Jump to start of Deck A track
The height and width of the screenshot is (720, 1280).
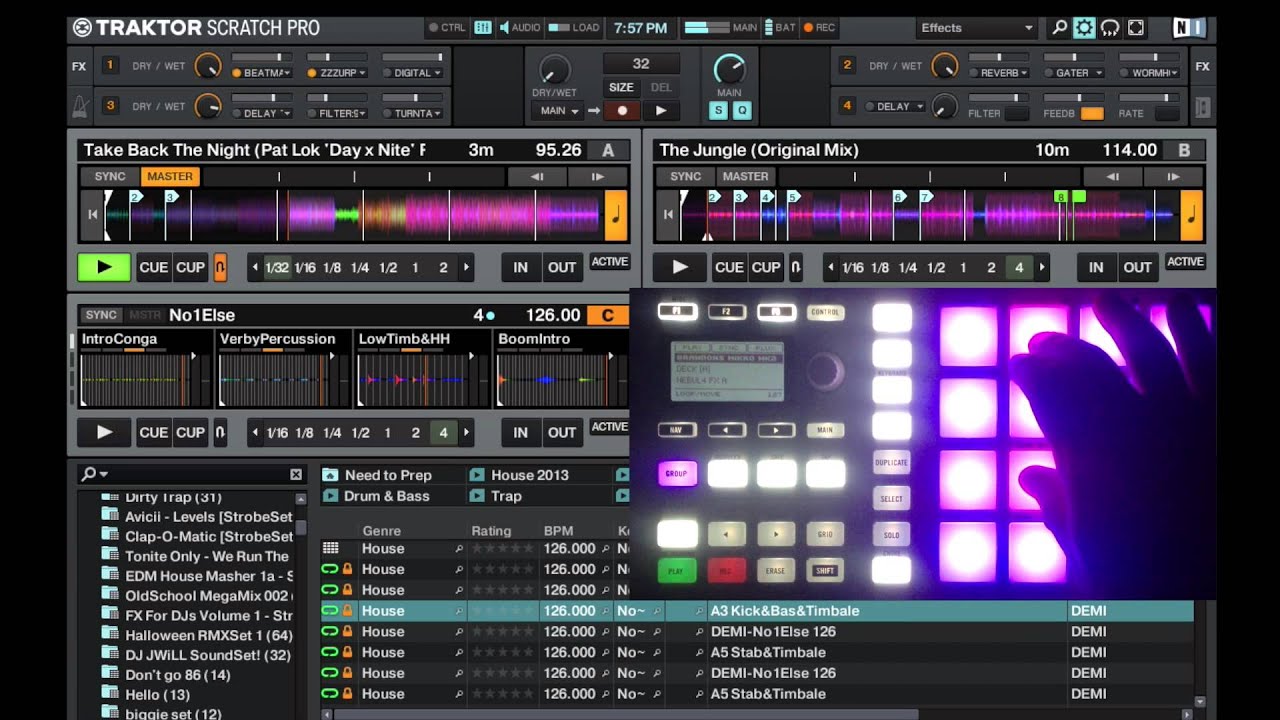pyautogui.click(x=92, y=215)
